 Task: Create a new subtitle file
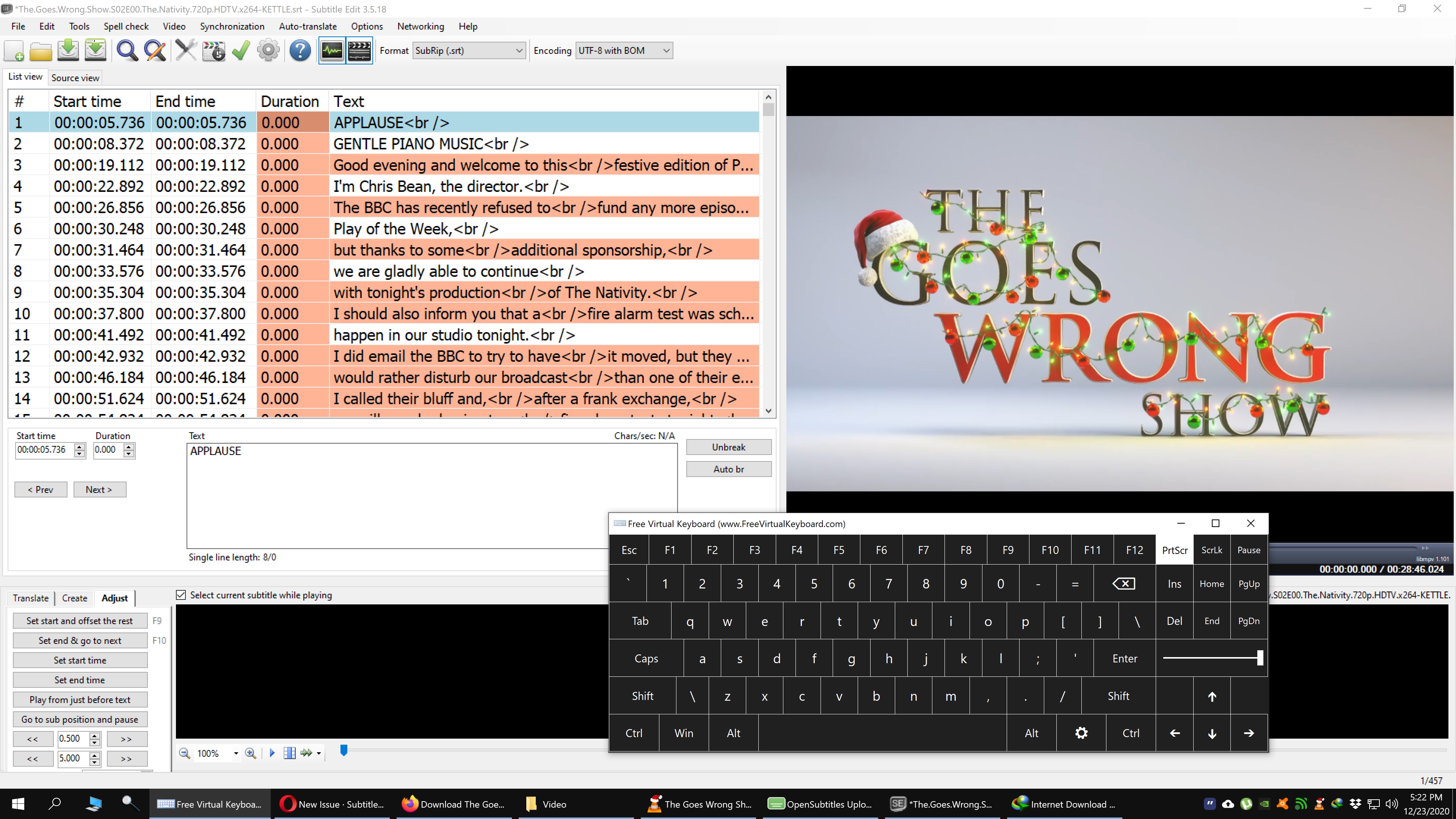(13, 50)
